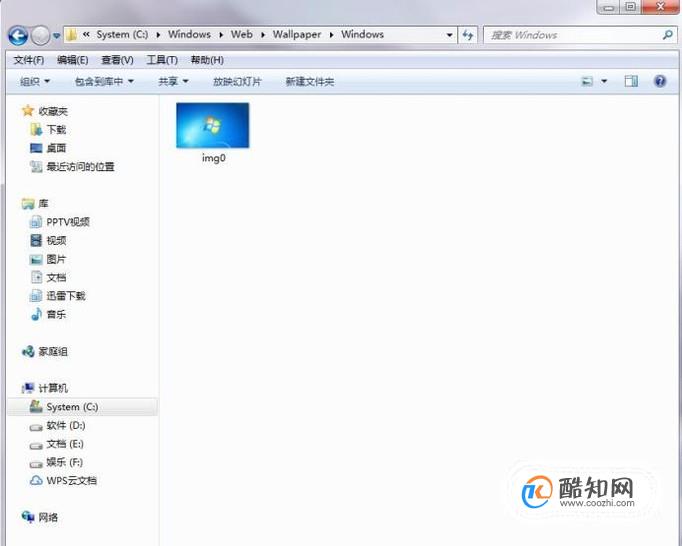This screenshot has width=682, height=546.
Task: Go back with the blue Back arrow
Action: tap(18, 36)
